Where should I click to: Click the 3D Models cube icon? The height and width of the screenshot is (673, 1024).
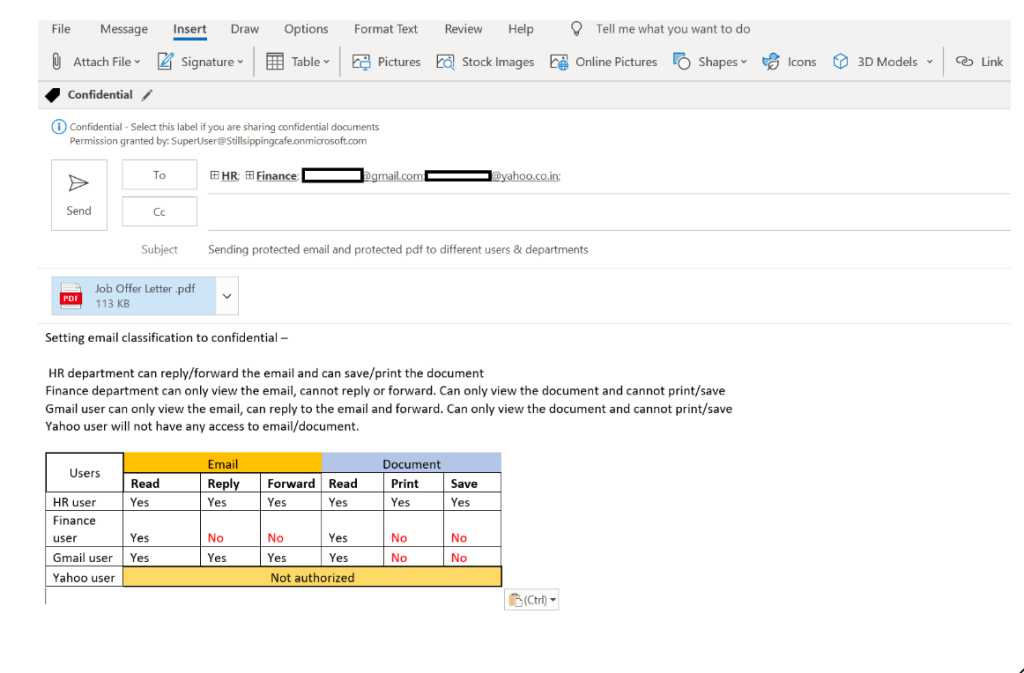840,61
